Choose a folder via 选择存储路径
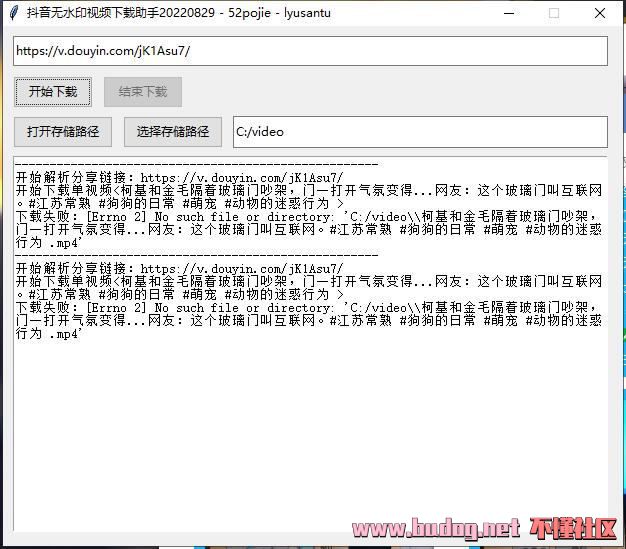Screen dimensions: 626x549 tap(172, 131)
